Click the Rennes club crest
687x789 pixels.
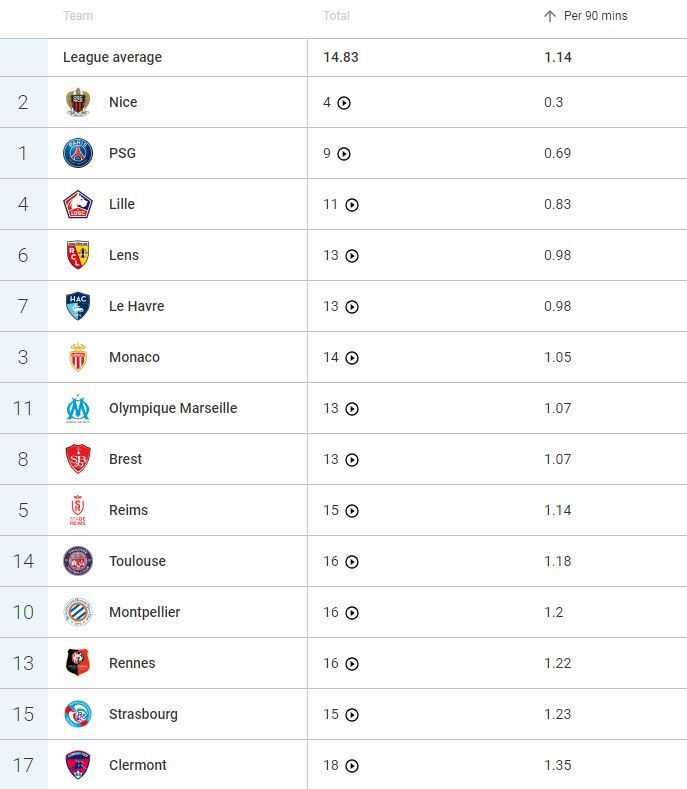point(78,663)
